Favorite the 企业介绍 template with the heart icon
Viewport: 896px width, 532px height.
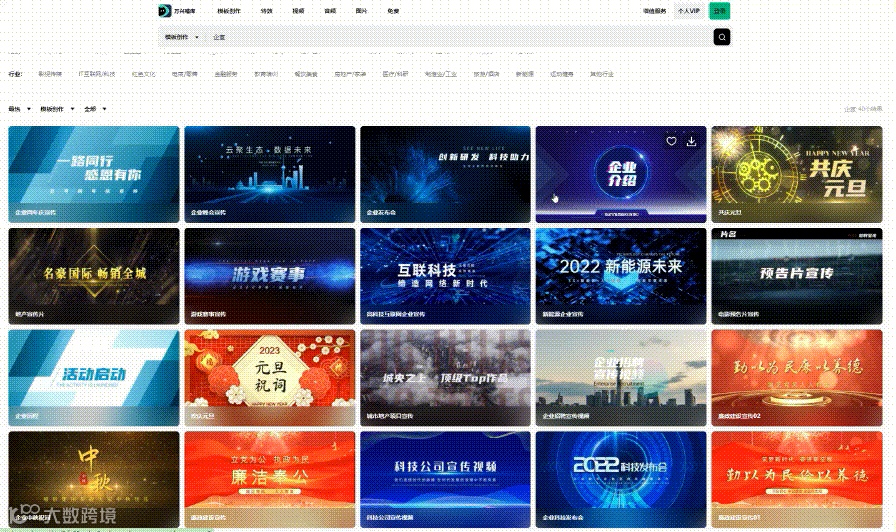671,141
